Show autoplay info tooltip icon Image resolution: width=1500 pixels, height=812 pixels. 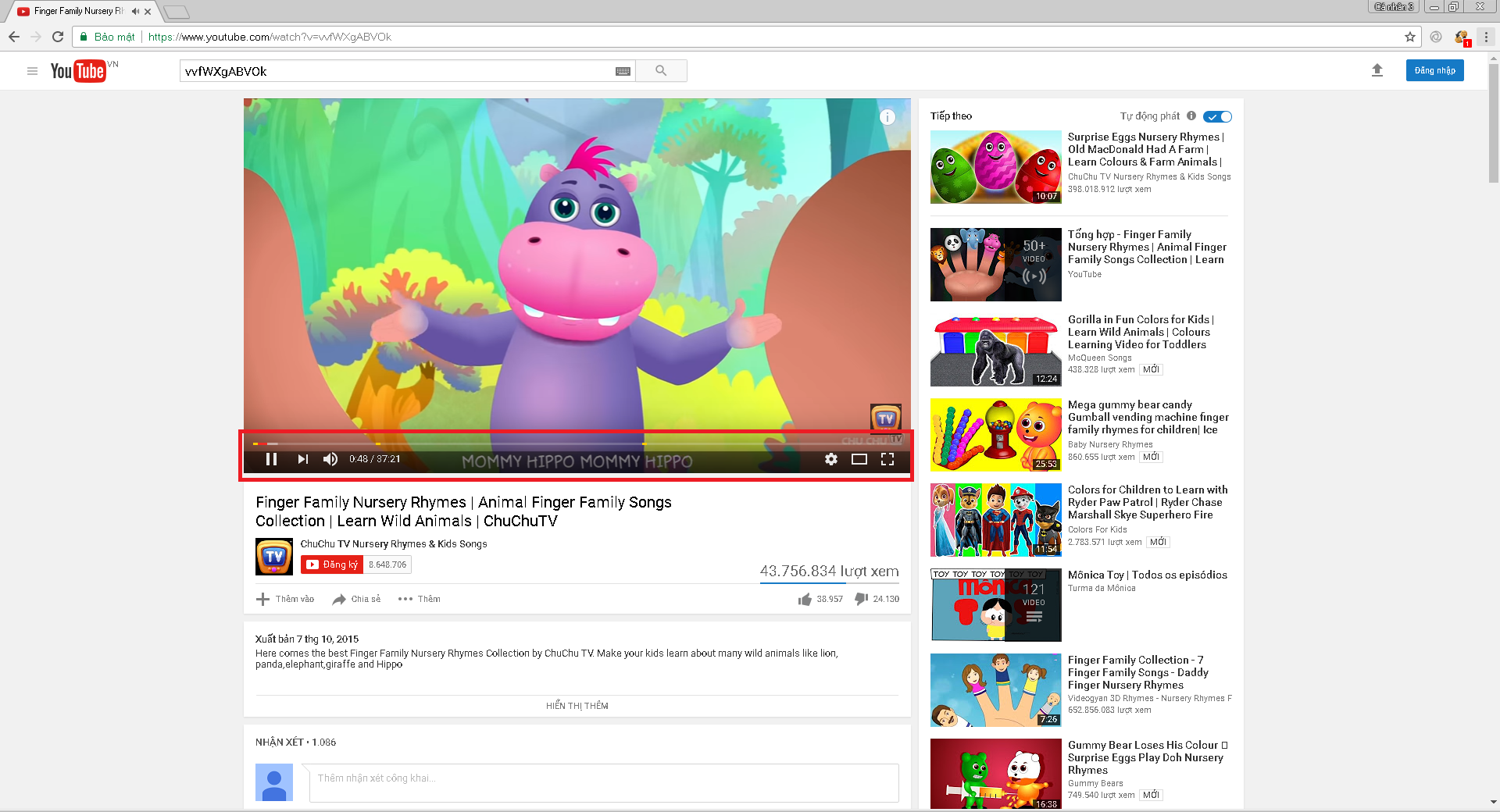[x=1191, y=116]
